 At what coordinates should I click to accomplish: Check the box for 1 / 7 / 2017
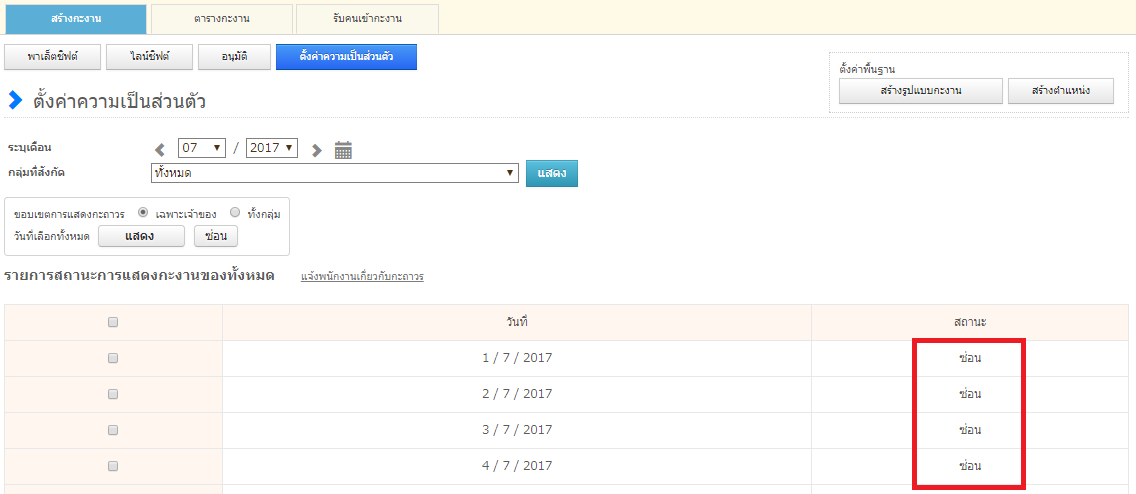[113, 358]
